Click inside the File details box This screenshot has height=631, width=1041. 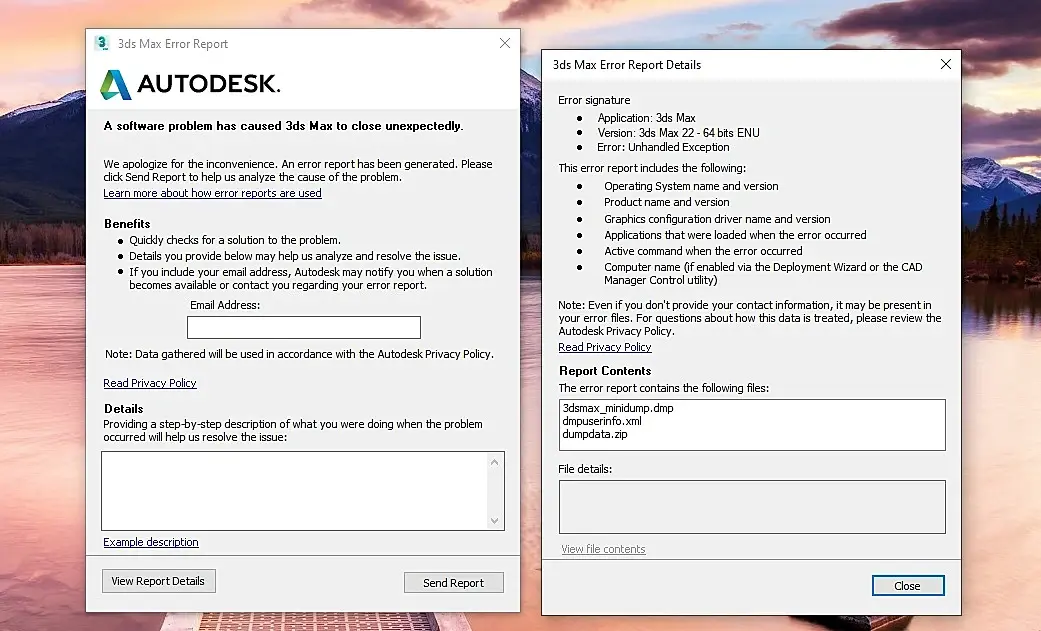[752, 507]
